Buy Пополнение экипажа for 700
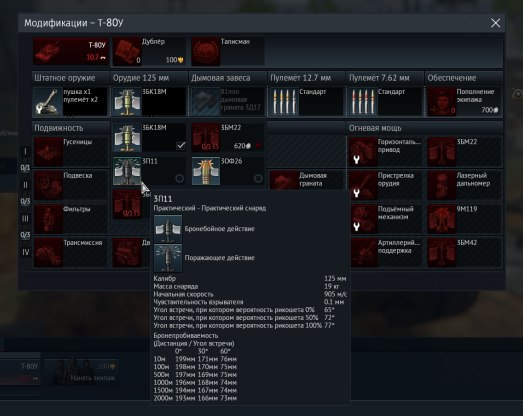 [464, 102]
